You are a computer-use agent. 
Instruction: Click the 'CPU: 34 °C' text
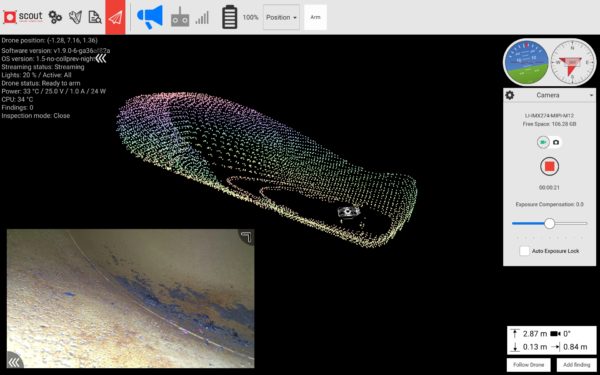(17, 99)
